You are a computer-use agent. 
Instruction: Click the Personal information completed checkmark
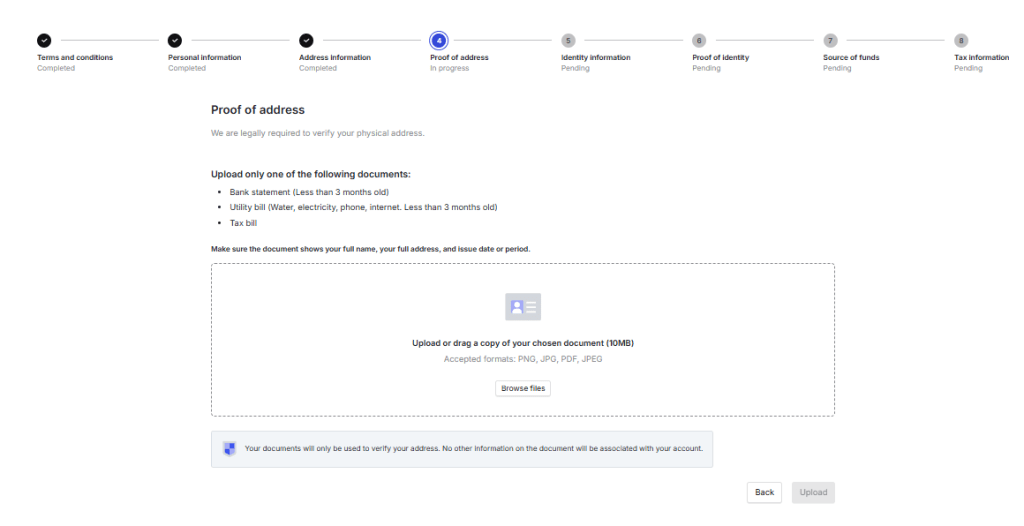175,41
